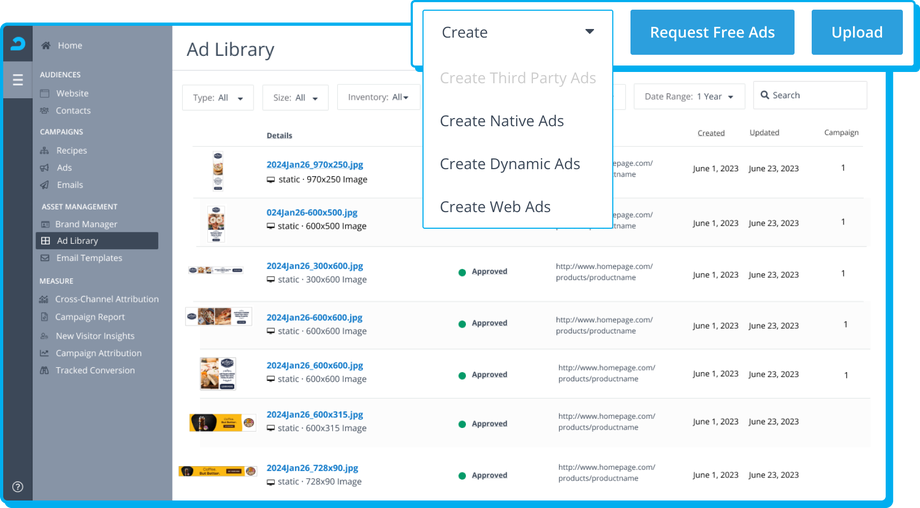Screen dimensions: 920x508
Task: Click the Created column header
Action: pyautogui.click(x=711, y=133)
